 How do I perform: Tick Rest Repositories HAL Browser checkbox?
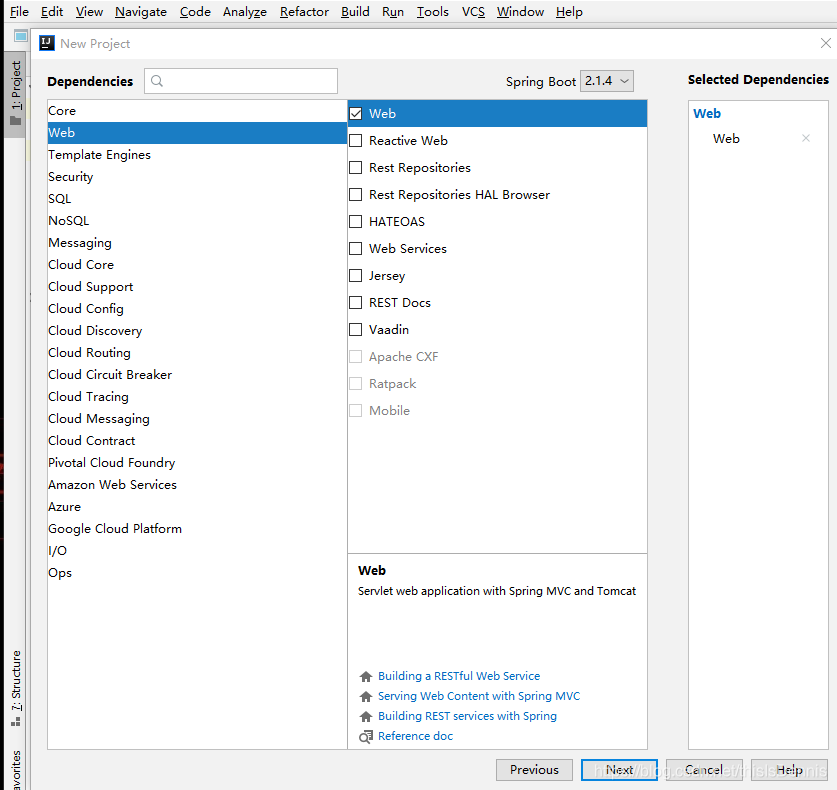(356, 194)
